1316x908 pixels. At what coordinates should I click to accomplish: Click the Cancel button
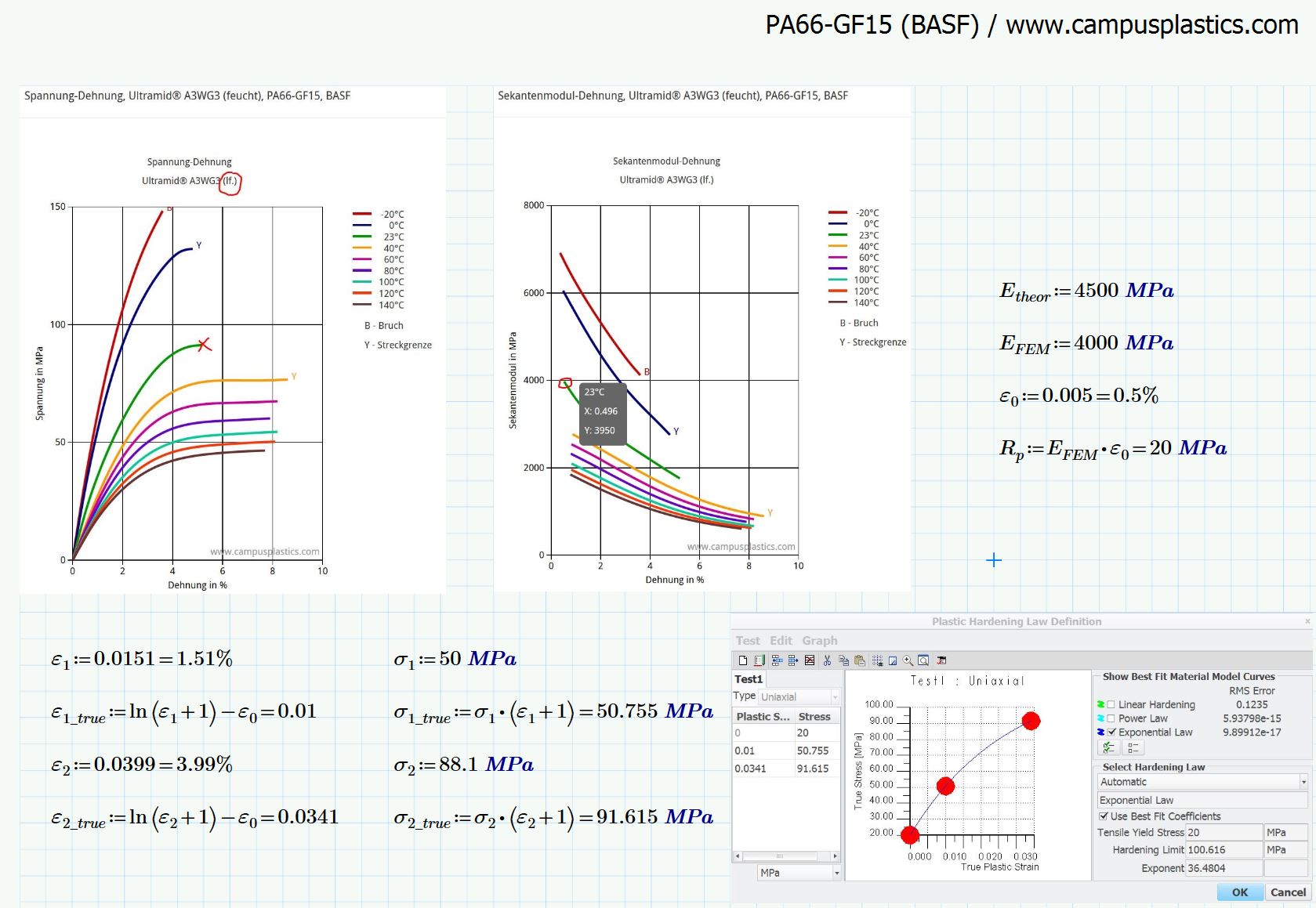(x=1288, y=892)
